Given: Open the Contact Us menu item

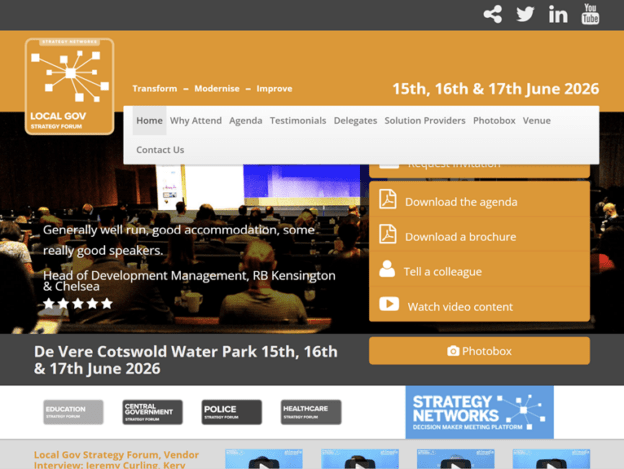Looking at the screenshot, I should coord(160,150).
